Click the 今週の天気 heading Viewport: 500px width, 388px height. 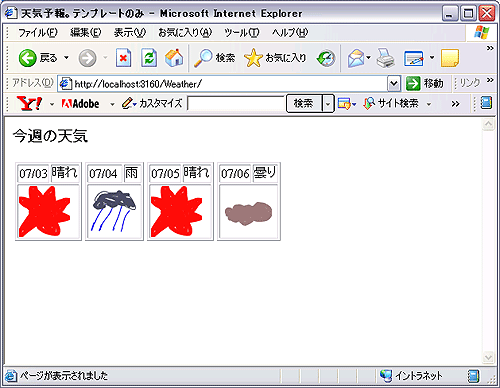point(50,136)
